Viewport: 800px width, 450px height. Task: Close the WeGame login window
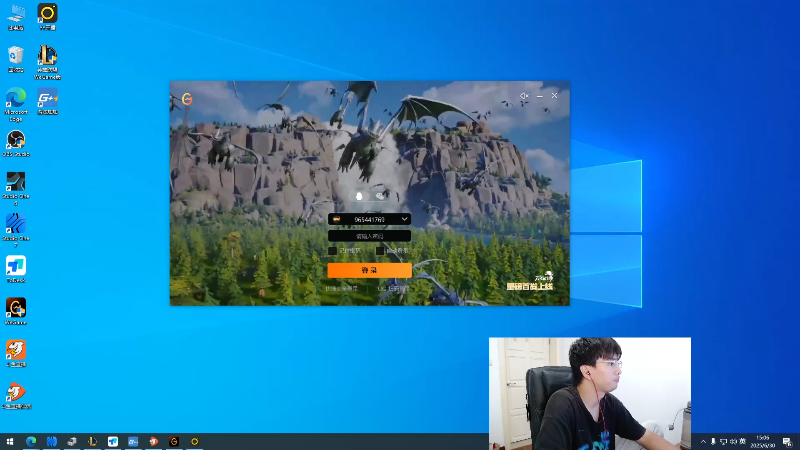pos(555,96)
